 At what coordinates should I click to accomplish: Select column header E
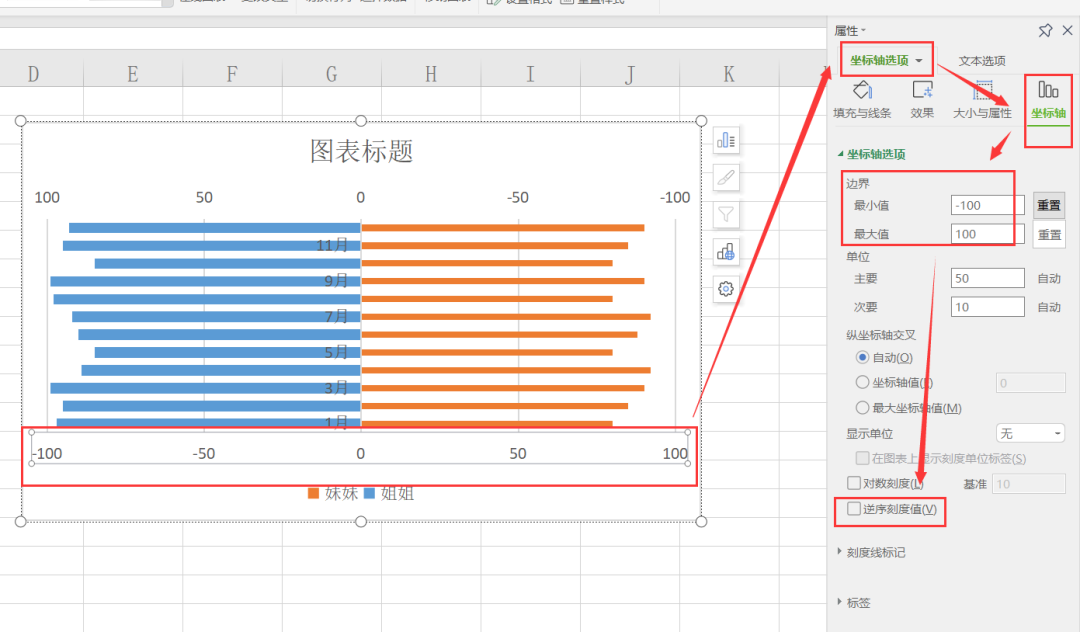[x=133, y=74]
